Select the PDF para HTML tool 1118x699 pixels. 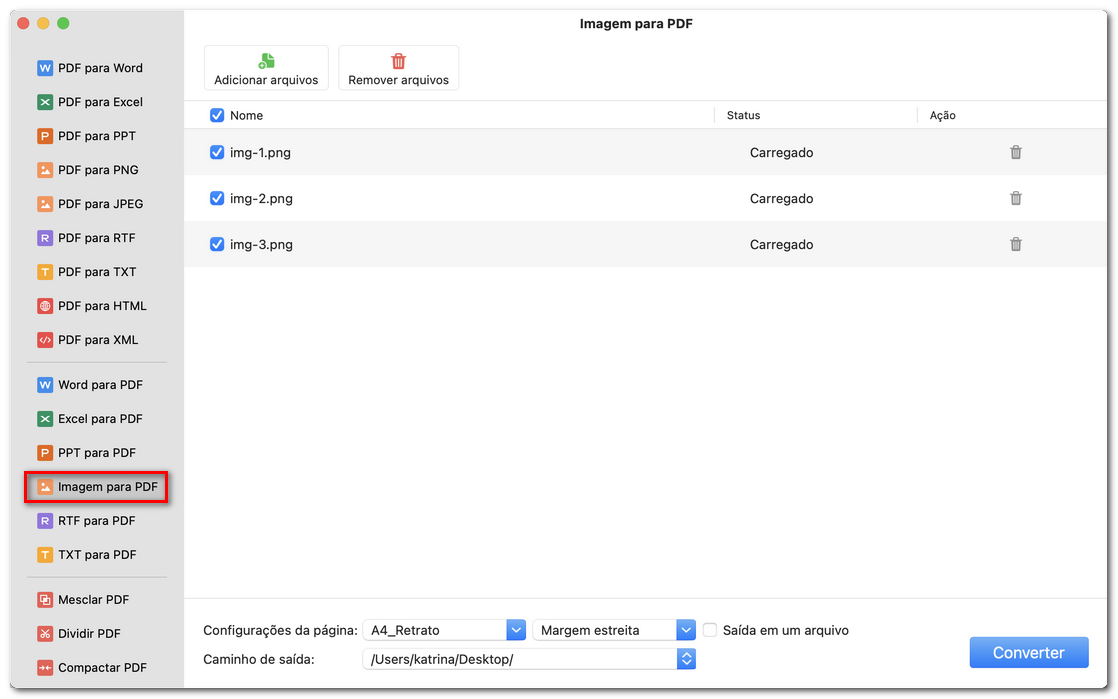pyautogui.click(x=97, y=305)
